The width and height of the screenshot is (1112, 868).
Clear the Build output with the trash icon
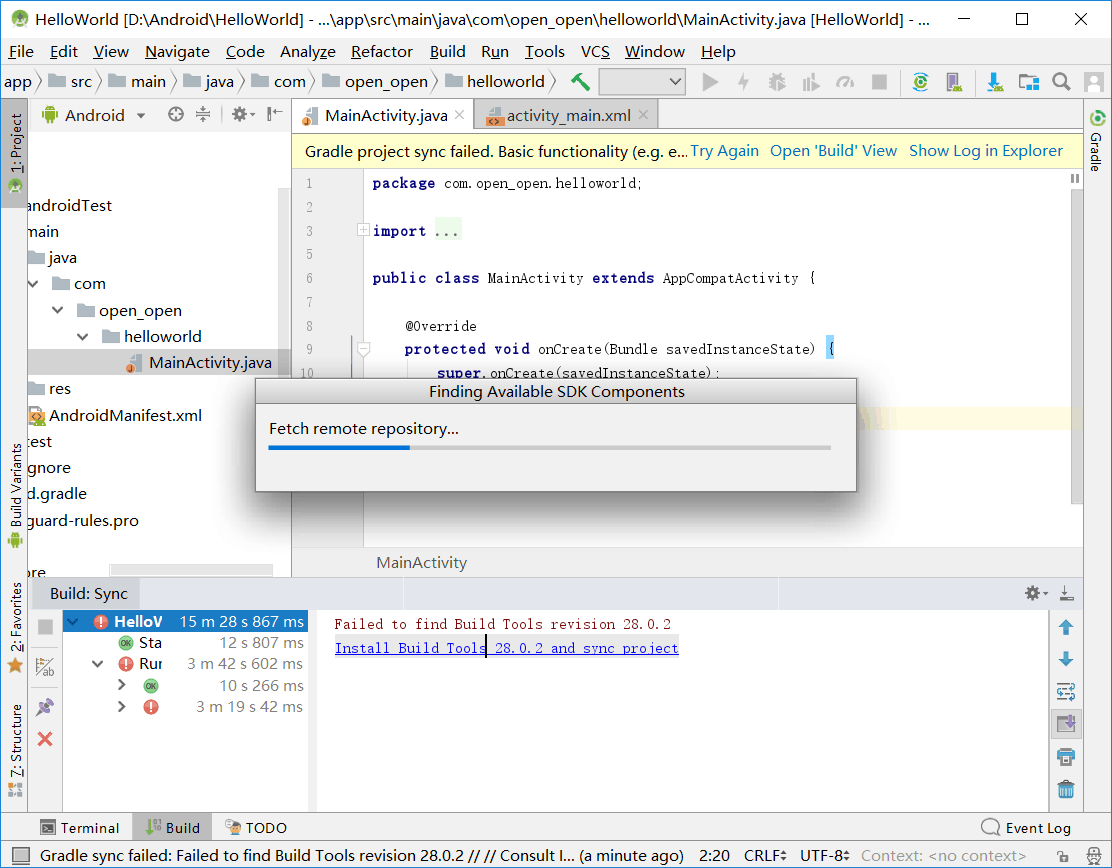(x=1066, y=789)
